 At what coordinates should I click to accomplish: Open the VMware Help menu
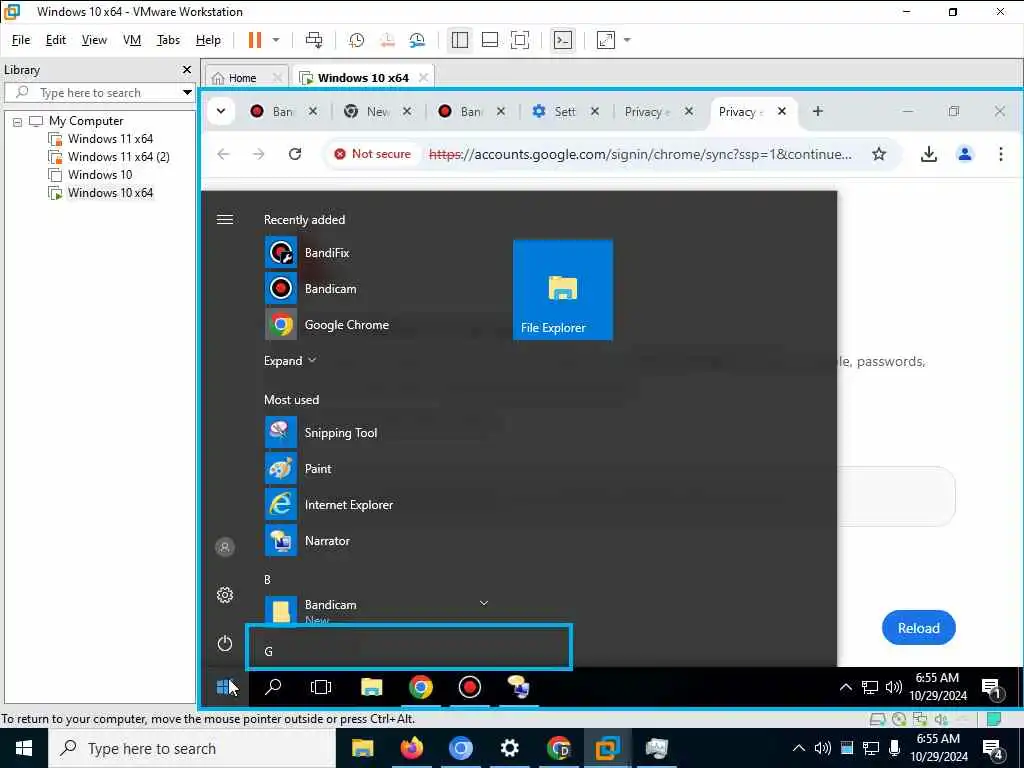coord(208,40)
